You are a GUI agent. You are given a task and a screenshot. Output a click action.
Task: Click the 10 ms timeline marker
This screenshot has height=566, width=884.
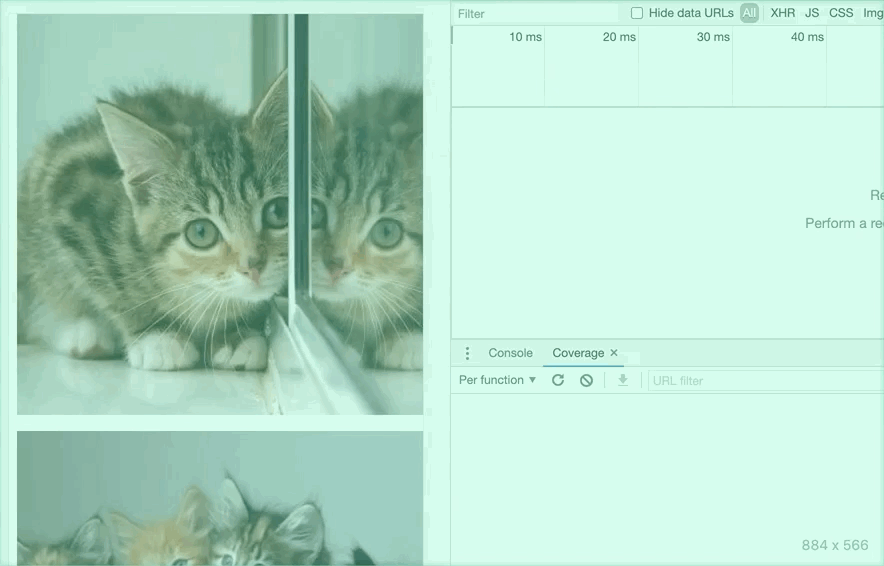tap(525, 37)
